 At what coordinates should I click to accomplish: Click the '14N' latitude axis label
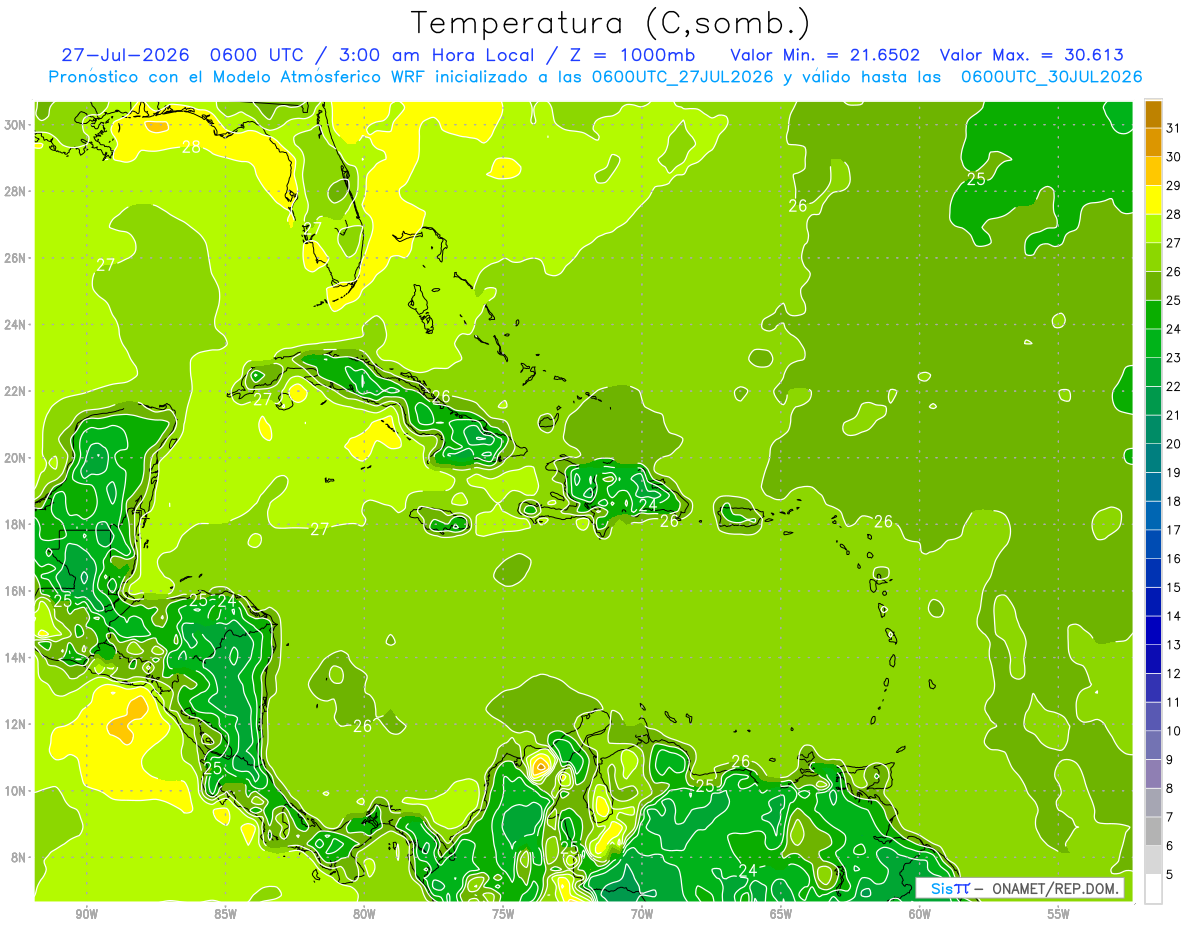(x=17, y=658)
